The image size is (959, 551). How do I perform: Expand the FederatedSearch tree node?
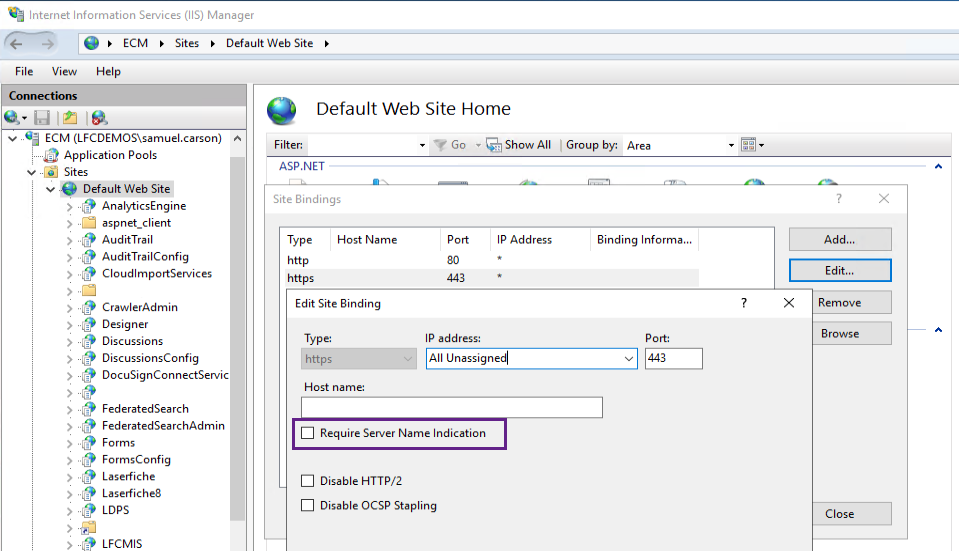pyautogui.click(x=70, y=409)
